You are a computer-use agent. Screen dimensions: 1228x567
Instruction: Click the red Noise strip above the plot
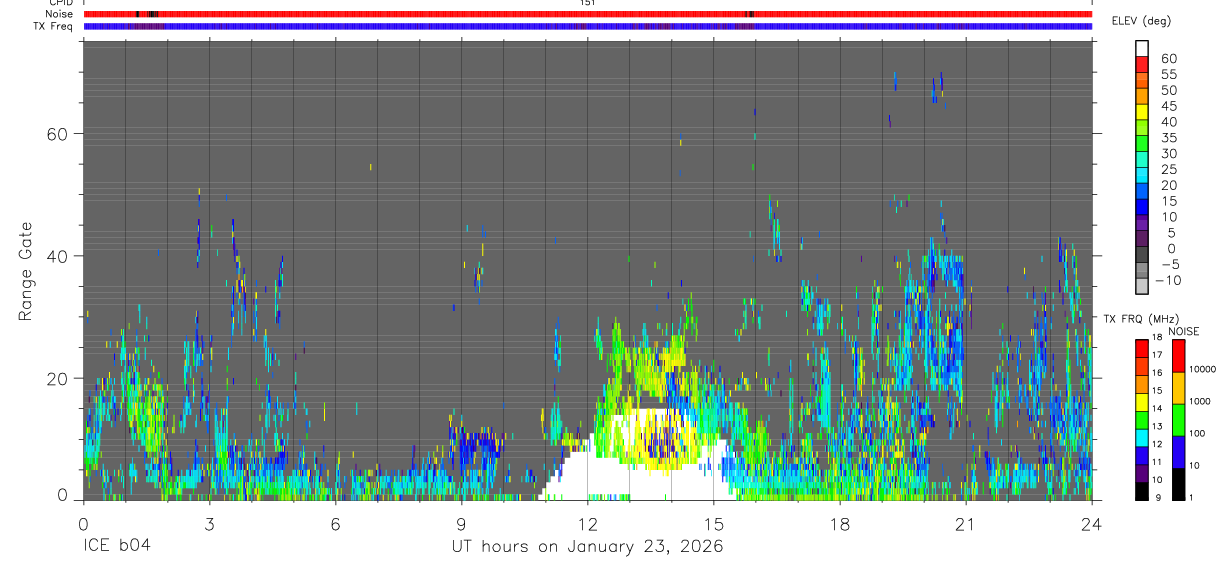coord(587,14)
